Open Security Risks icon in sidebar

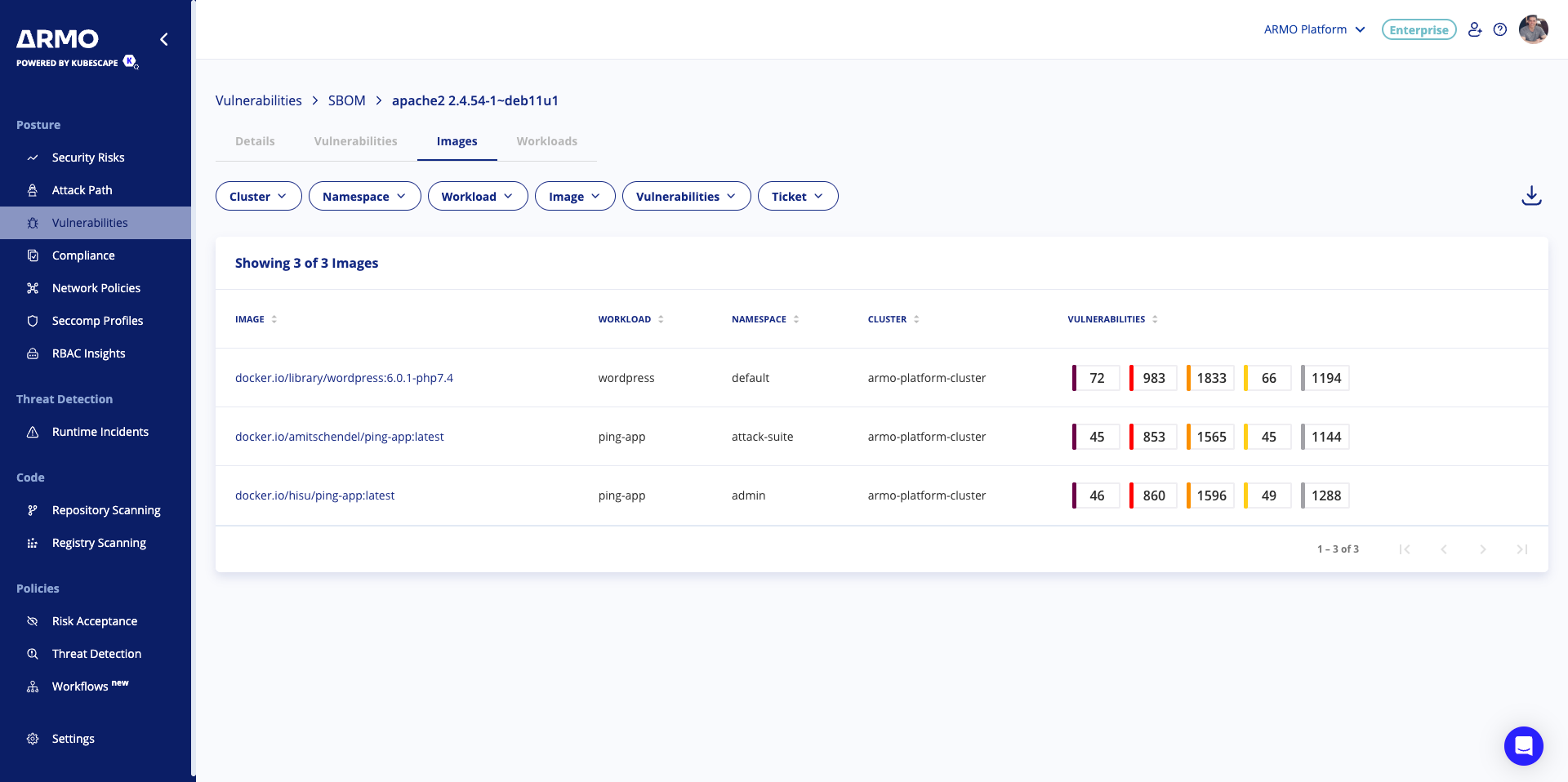point(33,158)
